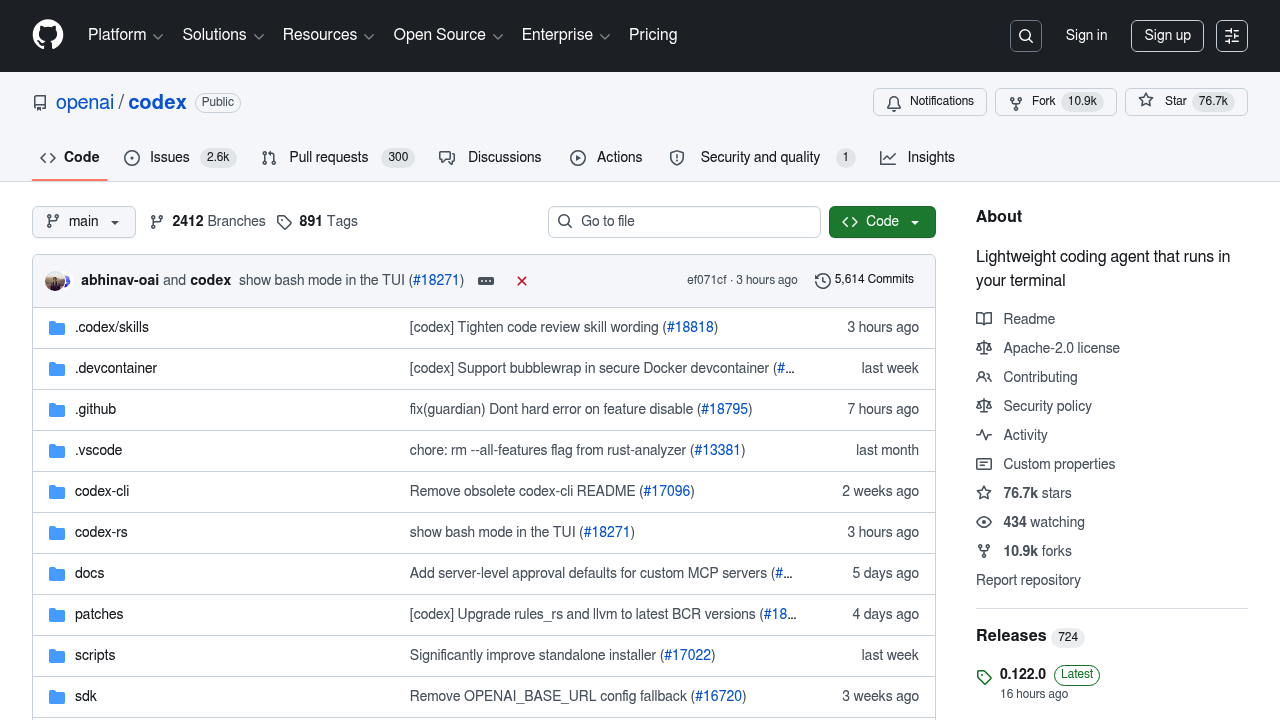Open the Apache-2.0 license link
The image size is (1280, 720).
click(1061, 348)
